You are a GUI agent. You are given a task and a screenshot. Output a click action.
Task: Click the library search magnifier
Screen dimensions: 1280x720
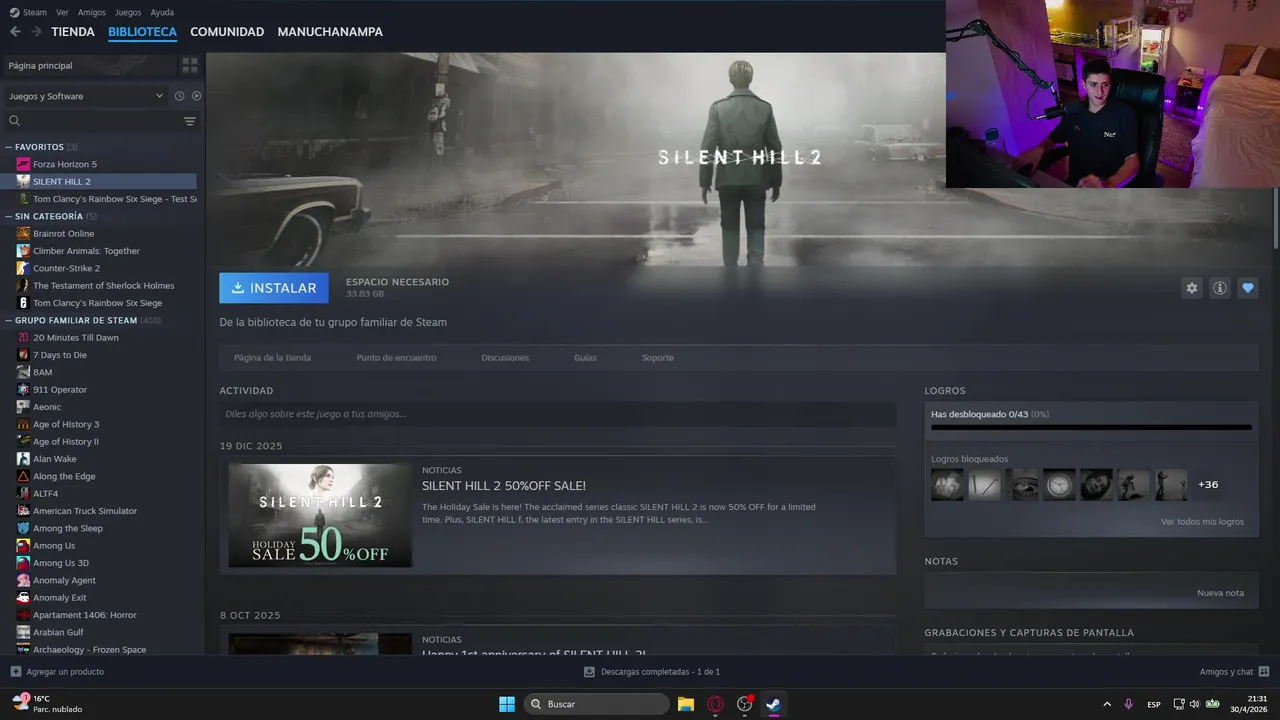[x=14, y=121]
